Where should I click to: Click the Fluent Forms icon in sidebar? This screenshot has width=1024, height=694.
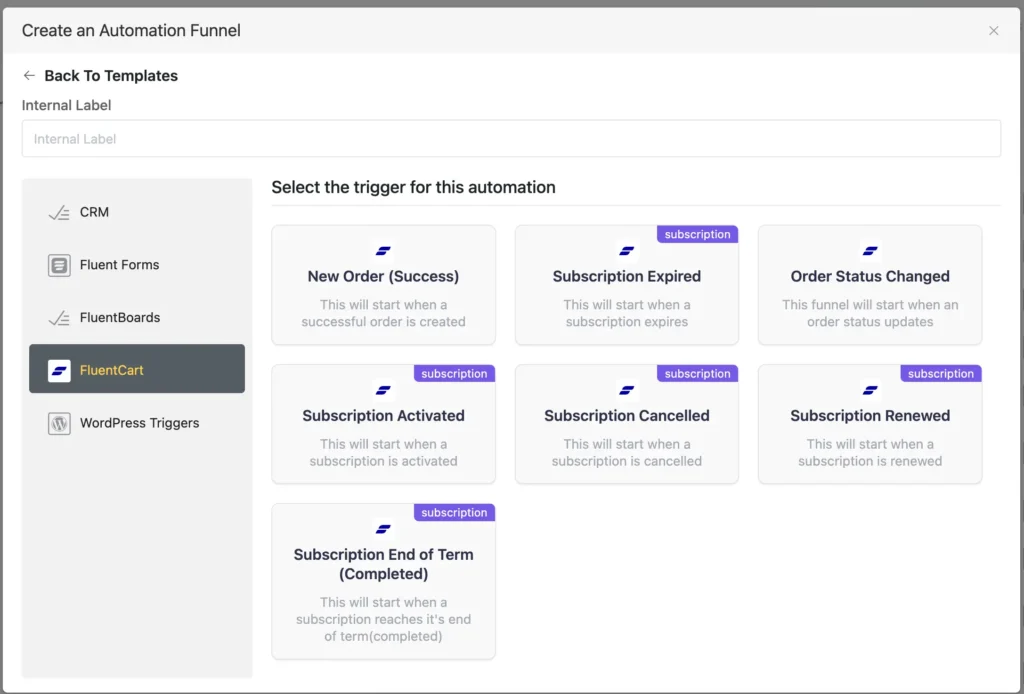point(59,265)
